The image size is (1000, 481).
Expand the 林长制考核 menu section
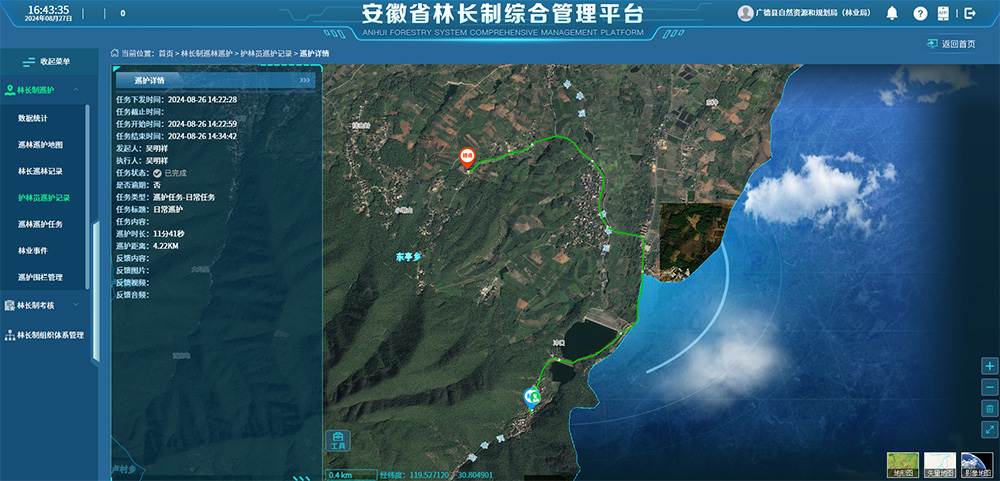click(48, 305)
